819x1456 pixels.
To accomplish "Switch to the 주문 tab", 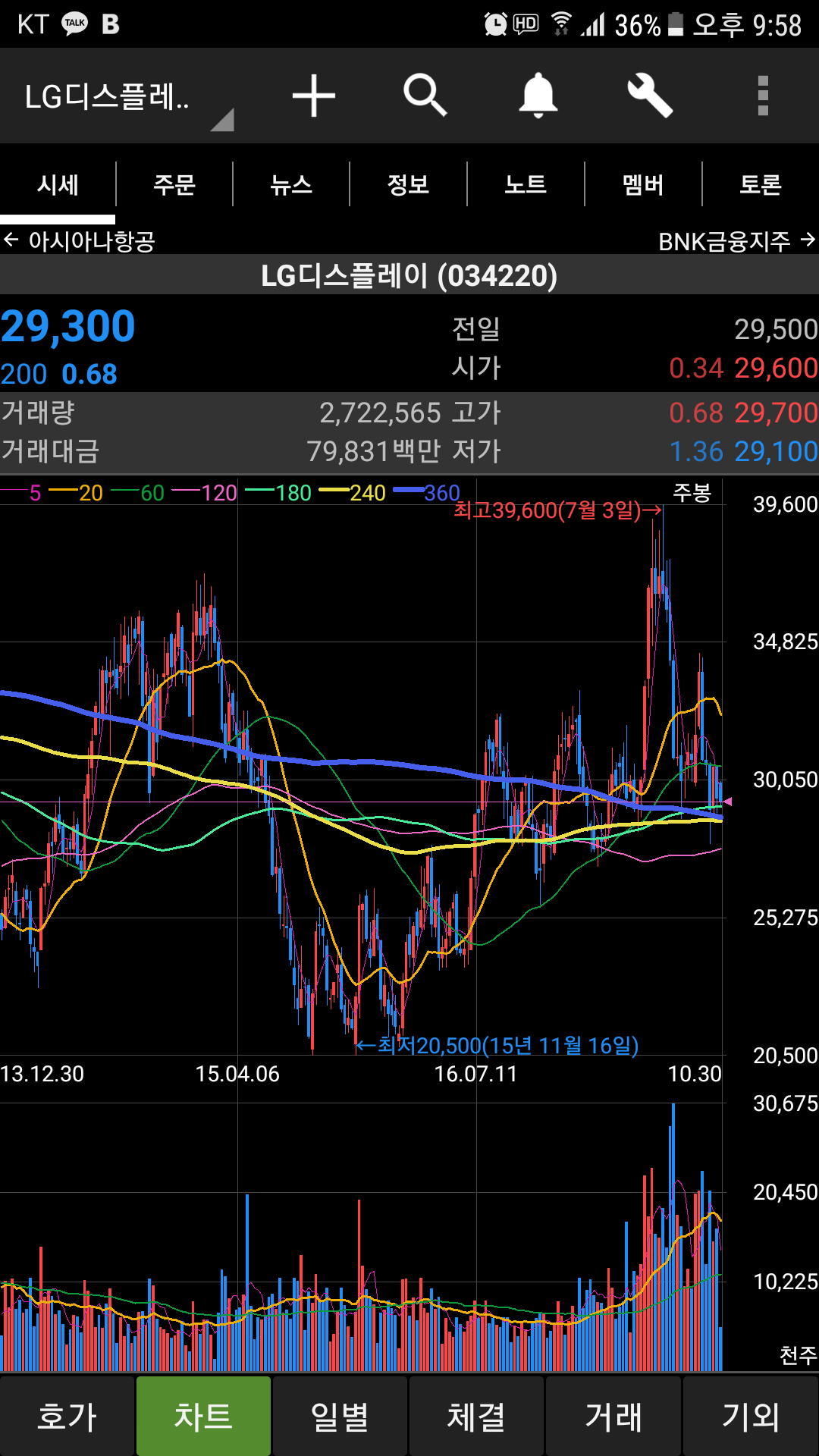I will click(174, 184).
